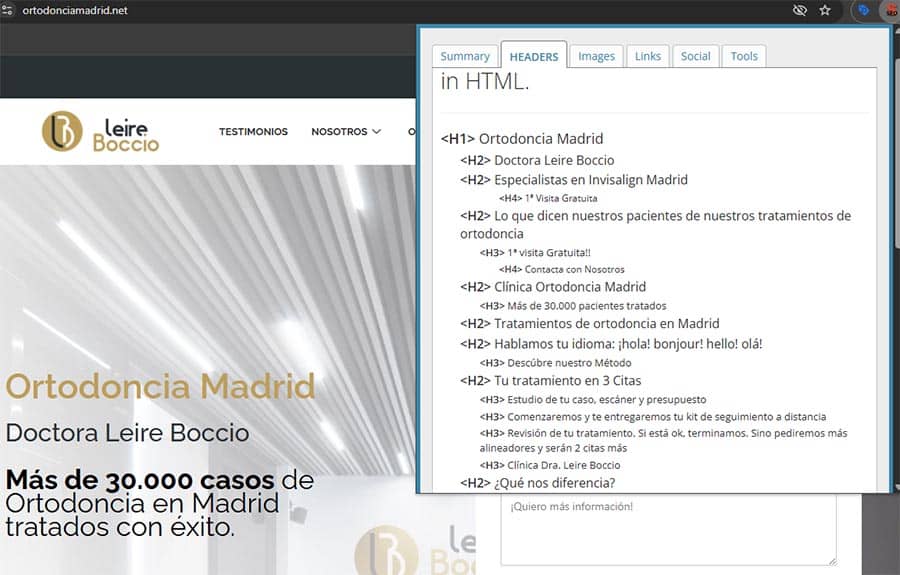
Task: Open the Links tab
Action: click(x=648, y=56)
